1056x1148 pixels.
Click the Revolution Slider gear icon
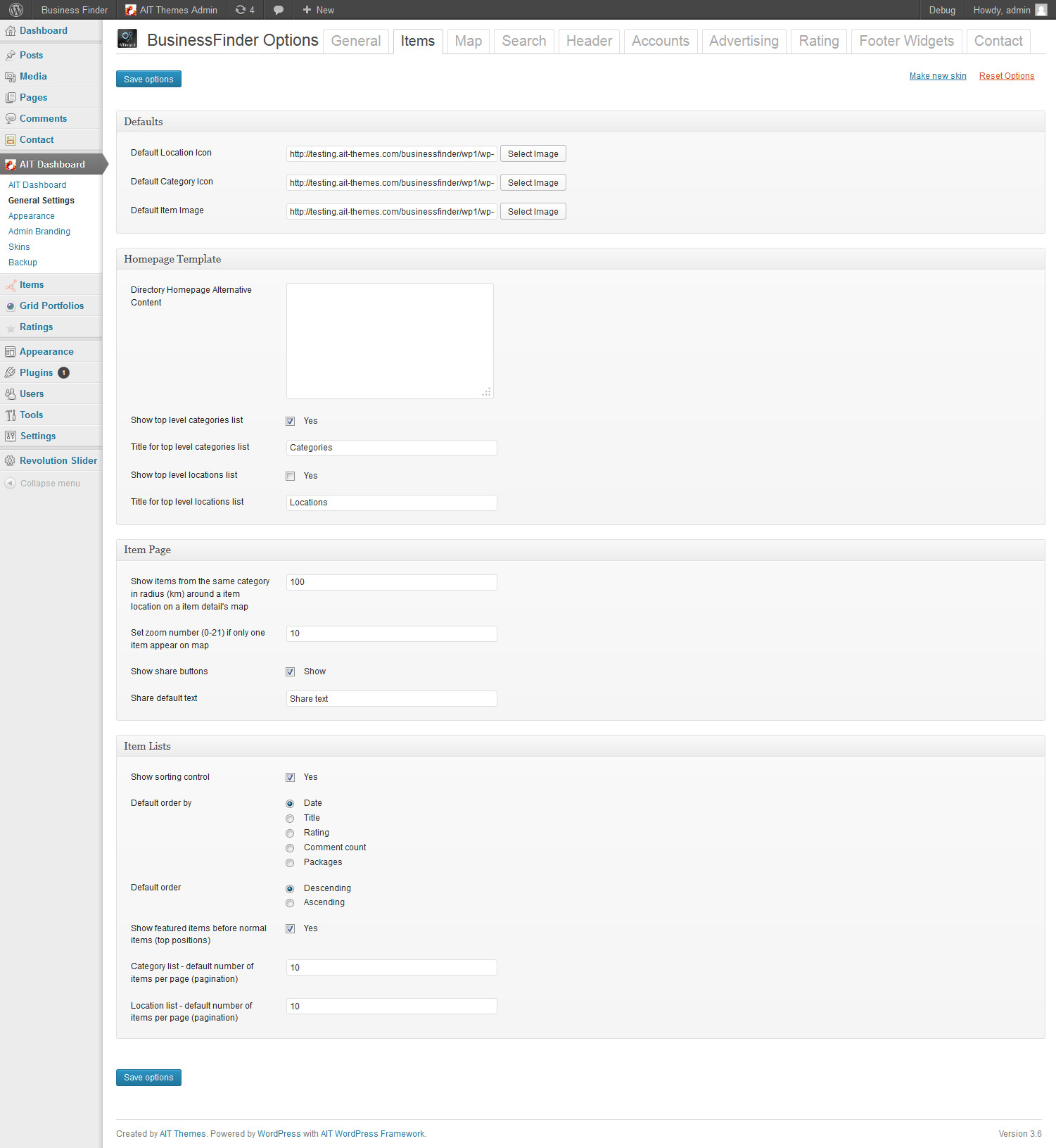pos(10,460)
